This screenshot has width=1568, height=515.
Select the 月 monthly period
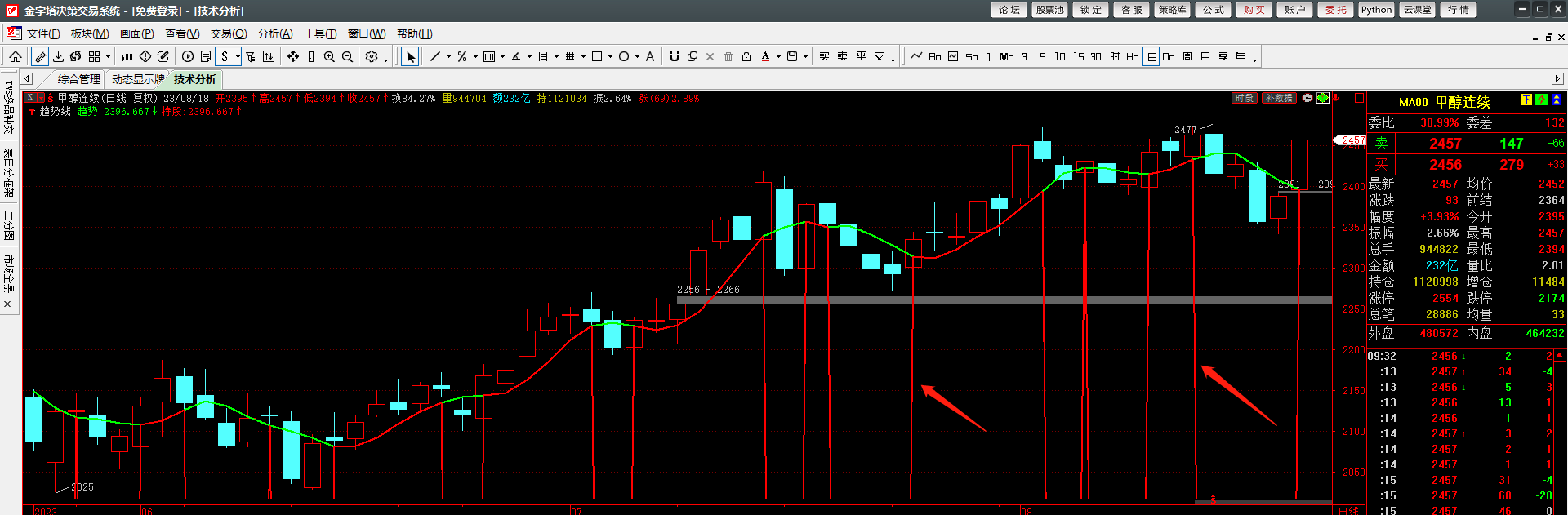tap(1205, 56)
